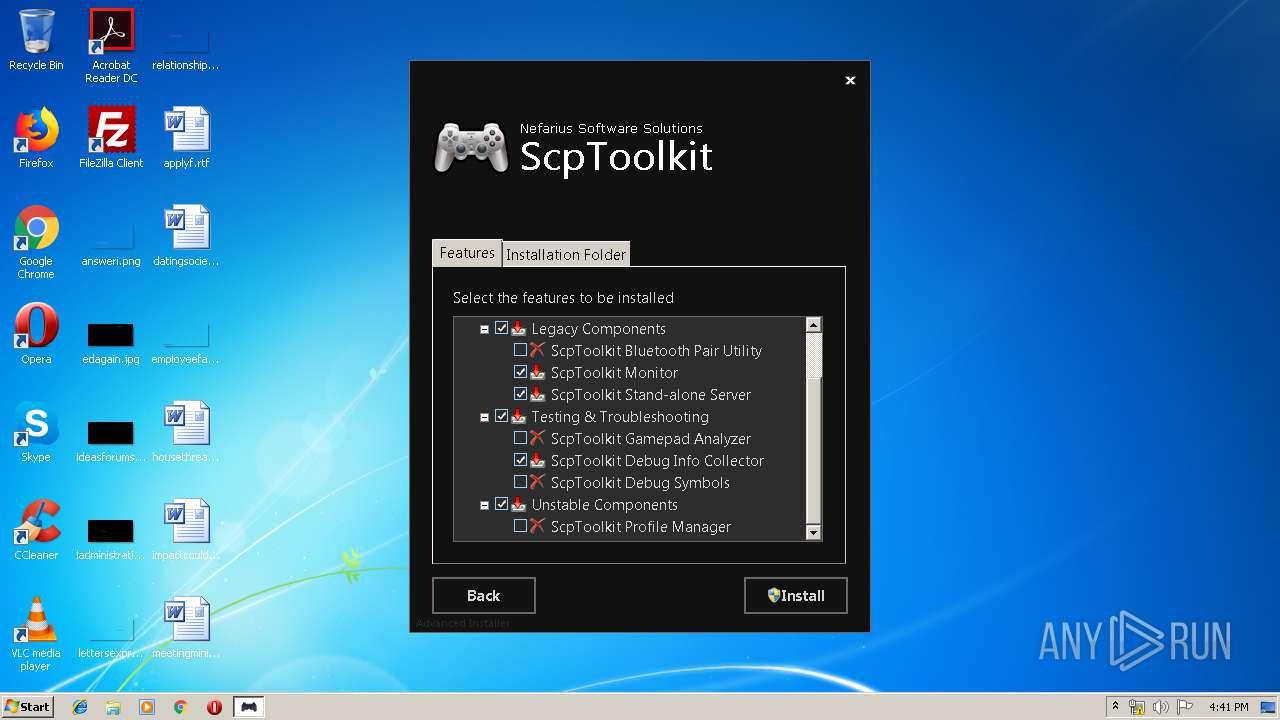Viewport: 1280px width, 720px height.
Task: Check ScpToolkit Bluetooth Pair Utility checkbox
Action: point(520,350)
